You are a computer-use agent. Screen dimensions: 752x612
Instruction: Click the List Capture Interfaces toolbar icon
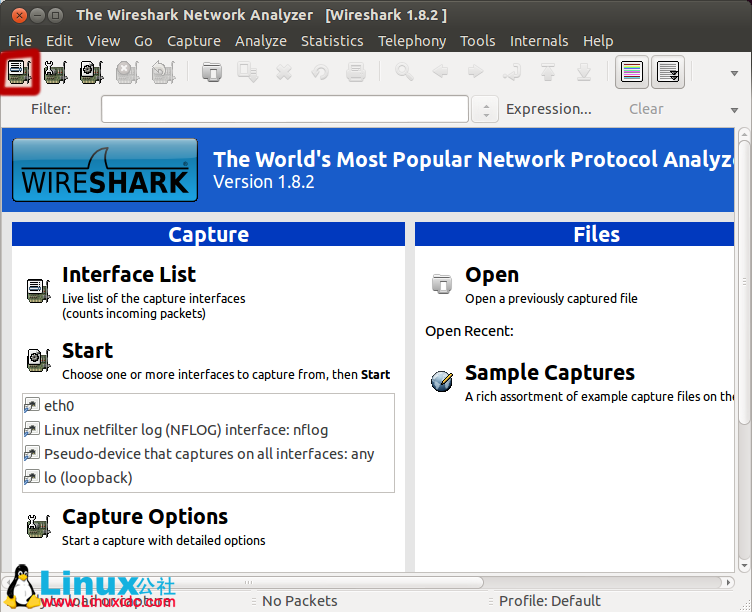point(19,72)
